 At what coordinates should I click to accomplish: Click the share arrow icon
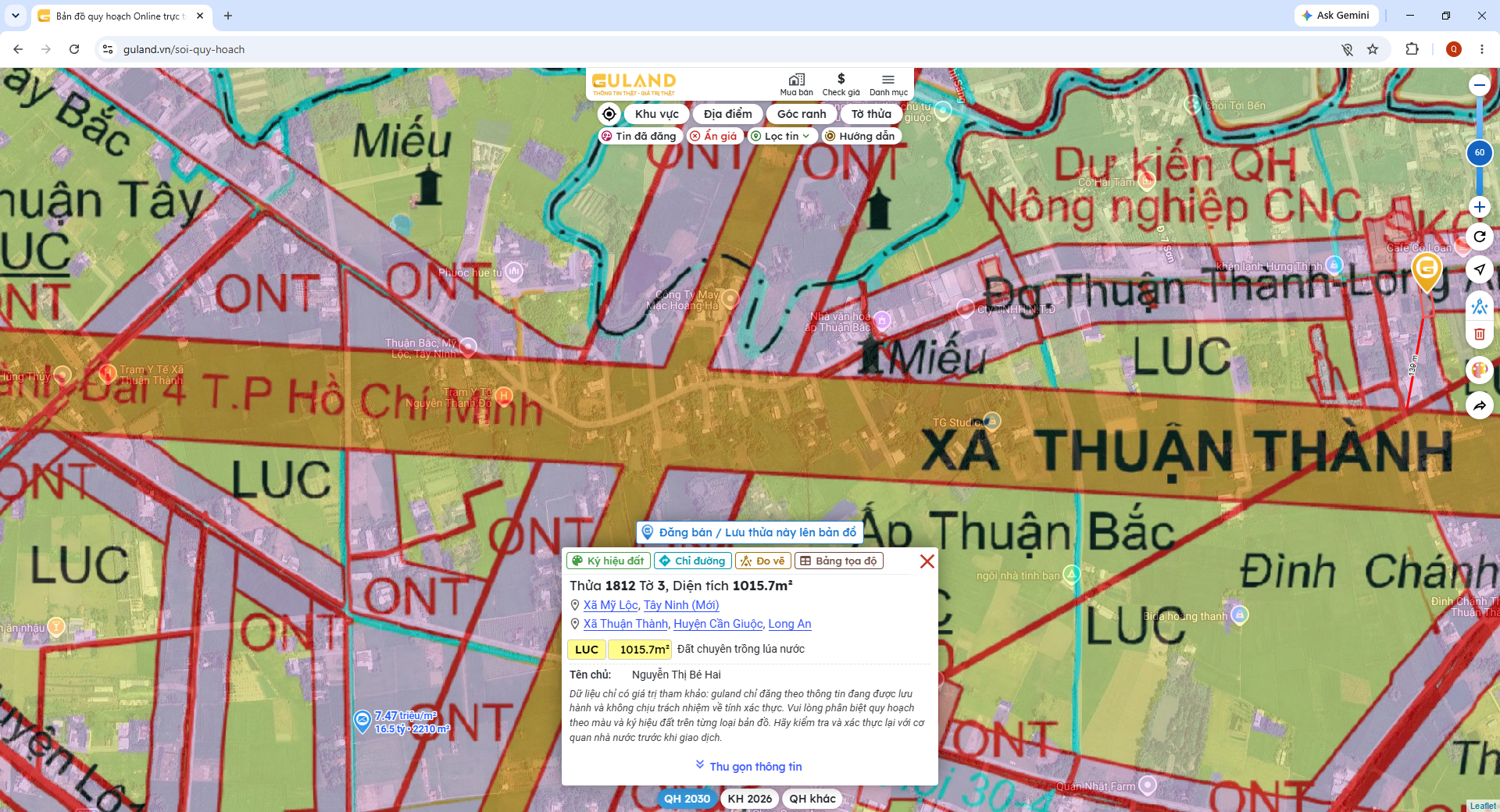(1479, 406)
